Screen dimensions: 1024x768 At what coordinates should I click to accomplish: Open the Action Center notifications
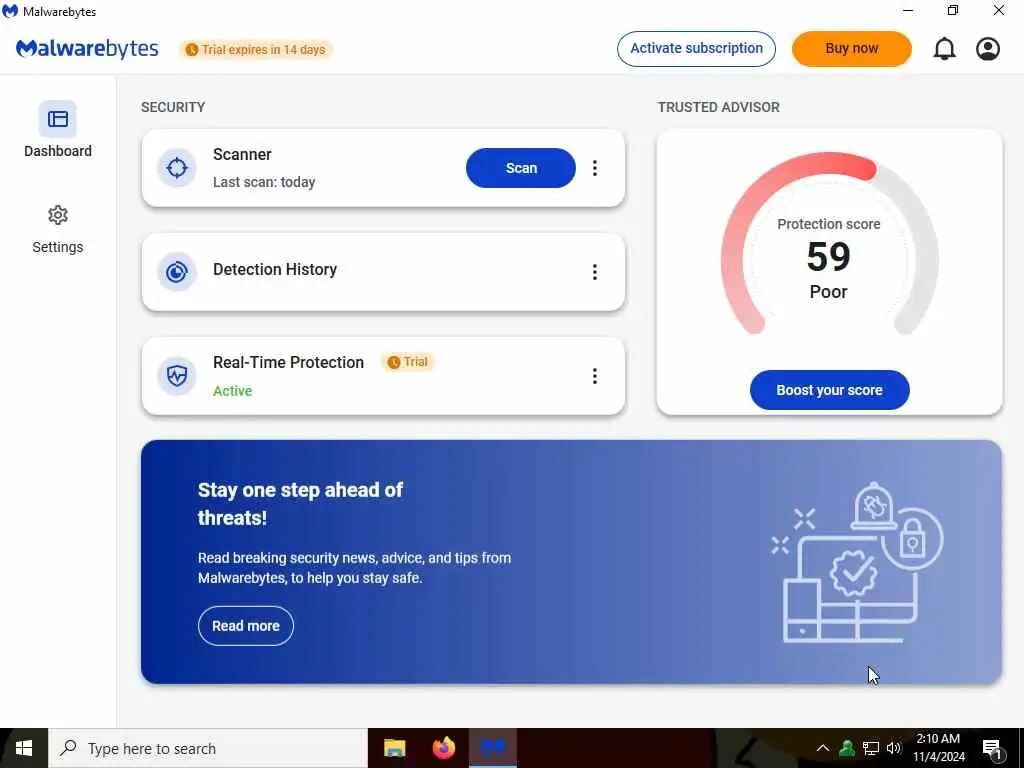[992, 749]
